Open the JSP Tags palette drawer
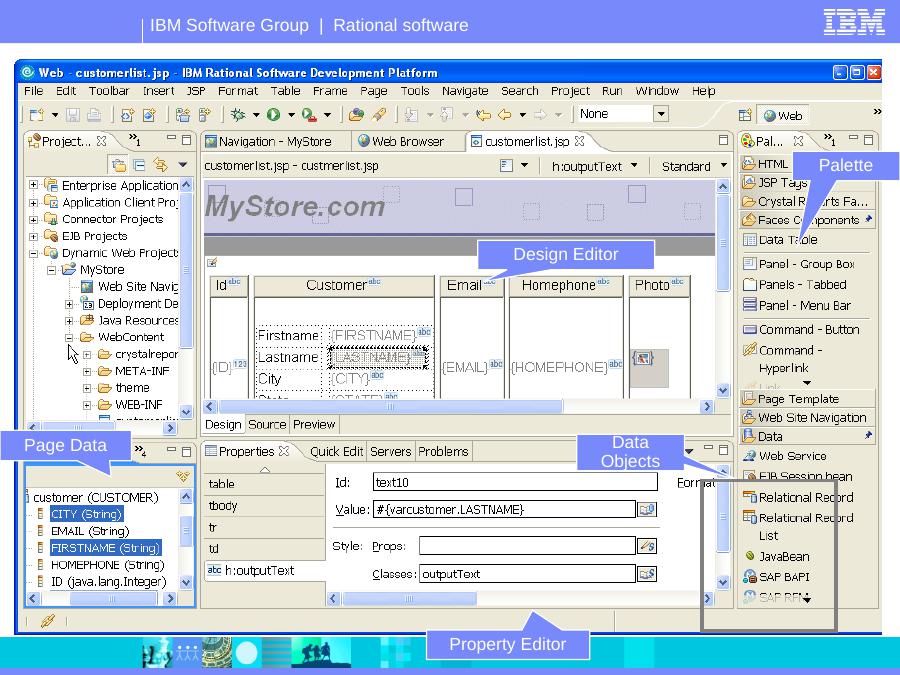Viewport: 900px width, 675px height. pos(775,183)
